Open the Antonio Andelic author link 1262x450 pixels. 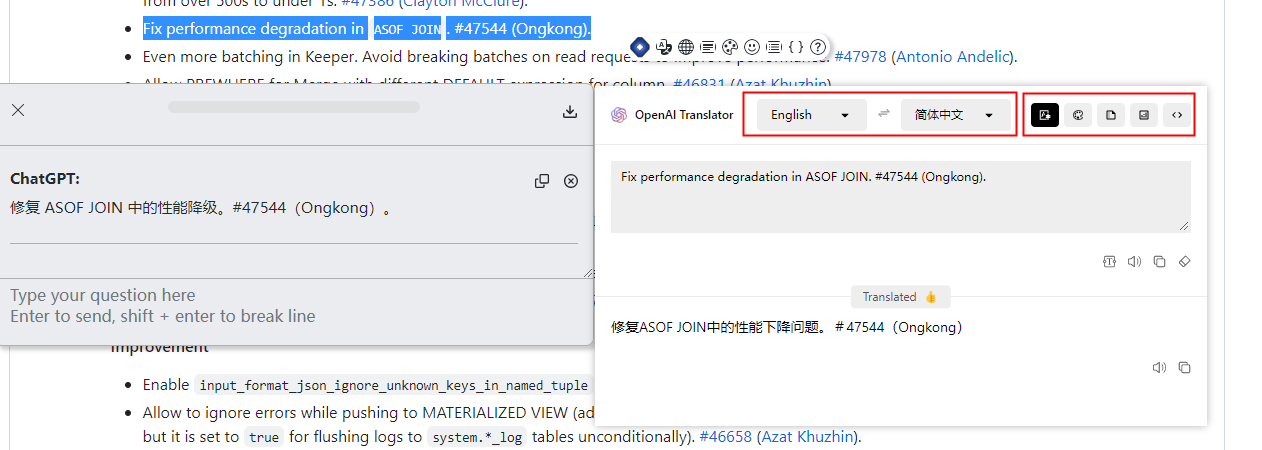click(952, 57)
